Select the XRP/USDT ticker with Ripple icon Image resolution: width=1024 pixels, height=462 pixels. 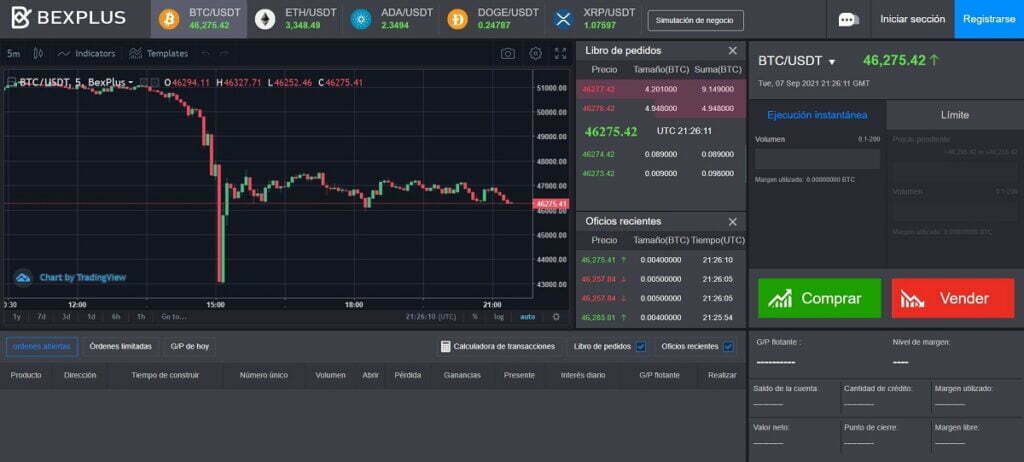(593, 19)
